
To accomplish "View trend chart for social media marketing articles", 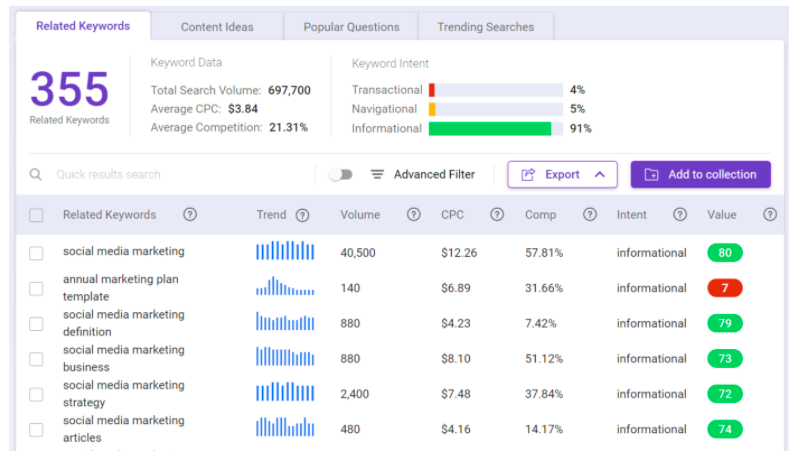I will (x=285, y=427).
